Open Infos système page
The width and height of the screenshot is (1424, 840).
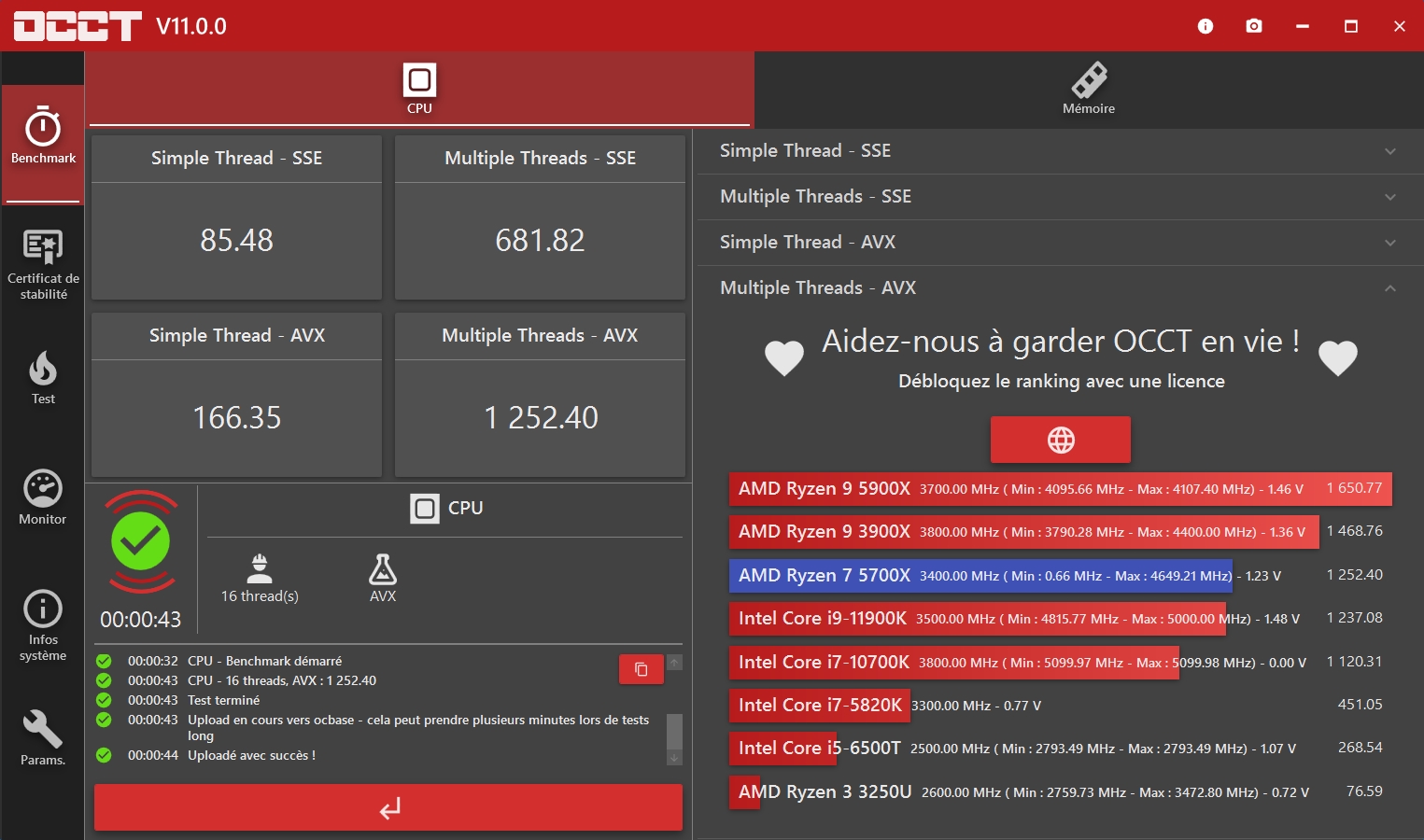click(43, 624)
